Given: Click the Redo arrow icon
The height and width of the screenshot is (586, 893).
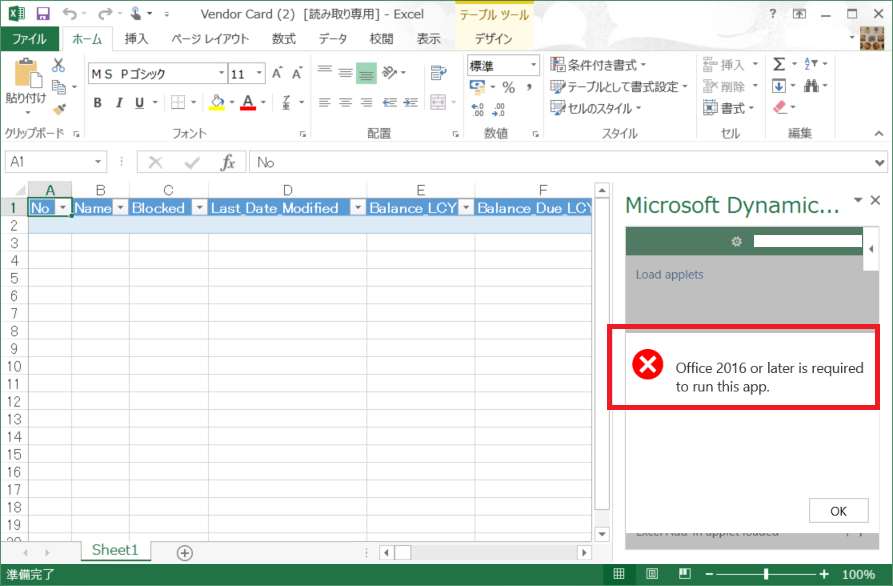Looking at the screenshot, I should (x=105, y=14).
